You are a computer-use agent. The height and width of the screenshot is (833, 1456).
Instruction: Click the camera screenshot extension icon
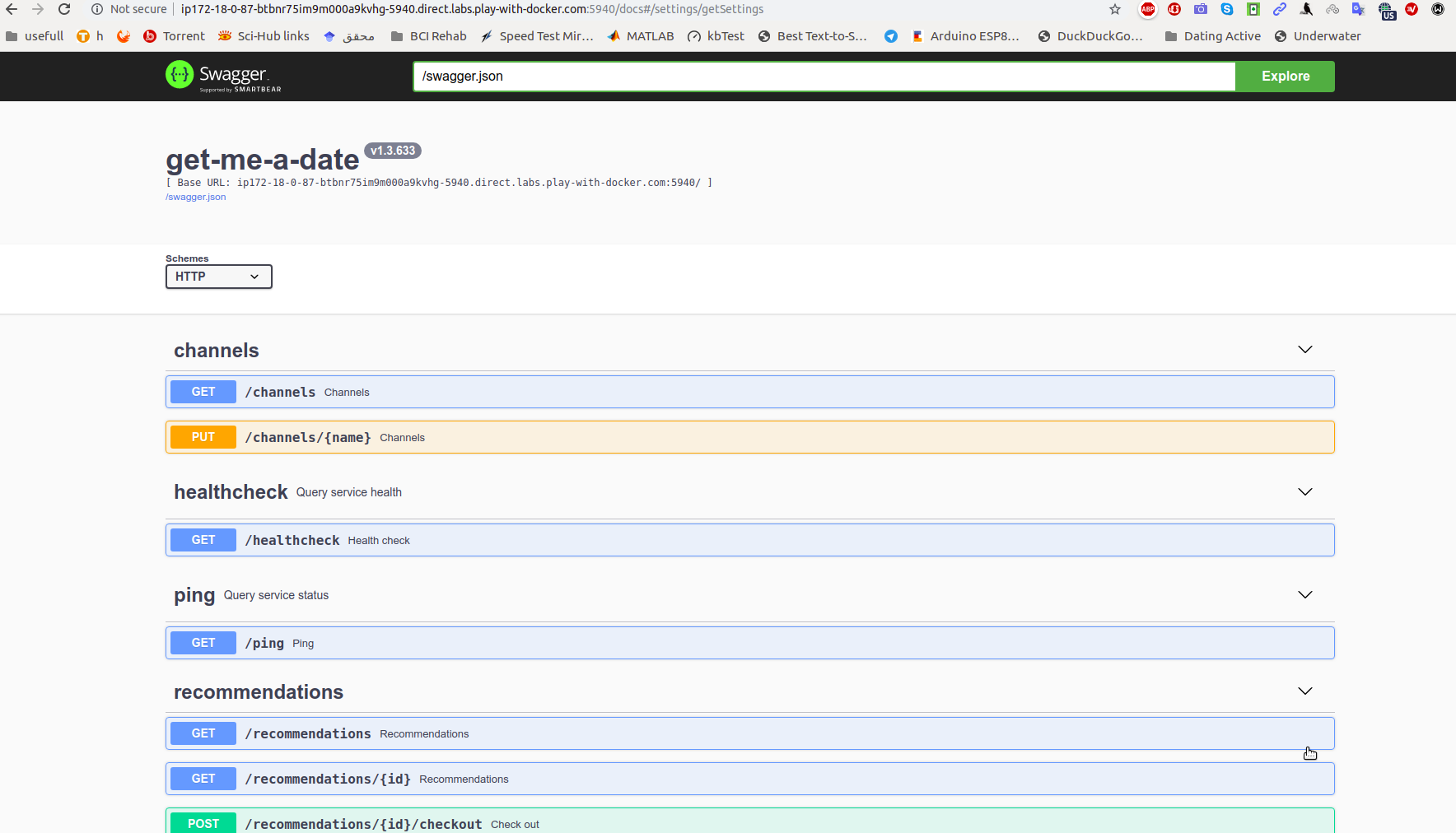1201,9
